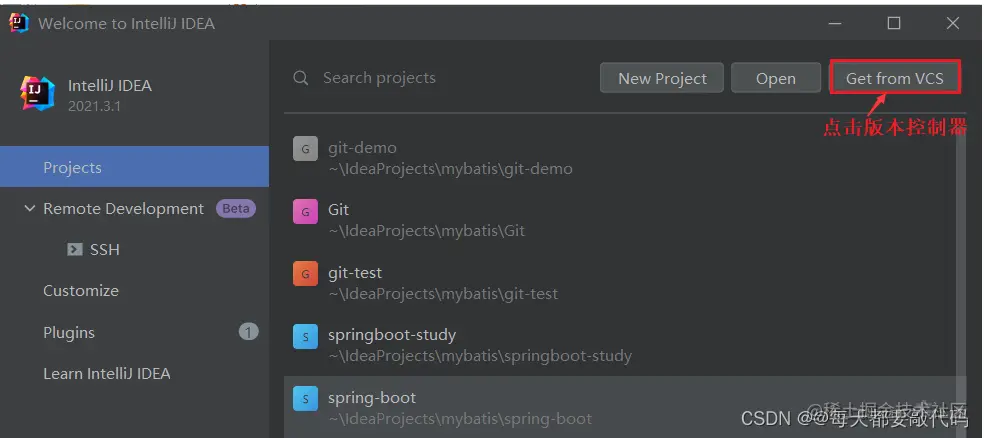
Task: Open Learn IntelliJ IDEA section
Action: click(106, 374)
